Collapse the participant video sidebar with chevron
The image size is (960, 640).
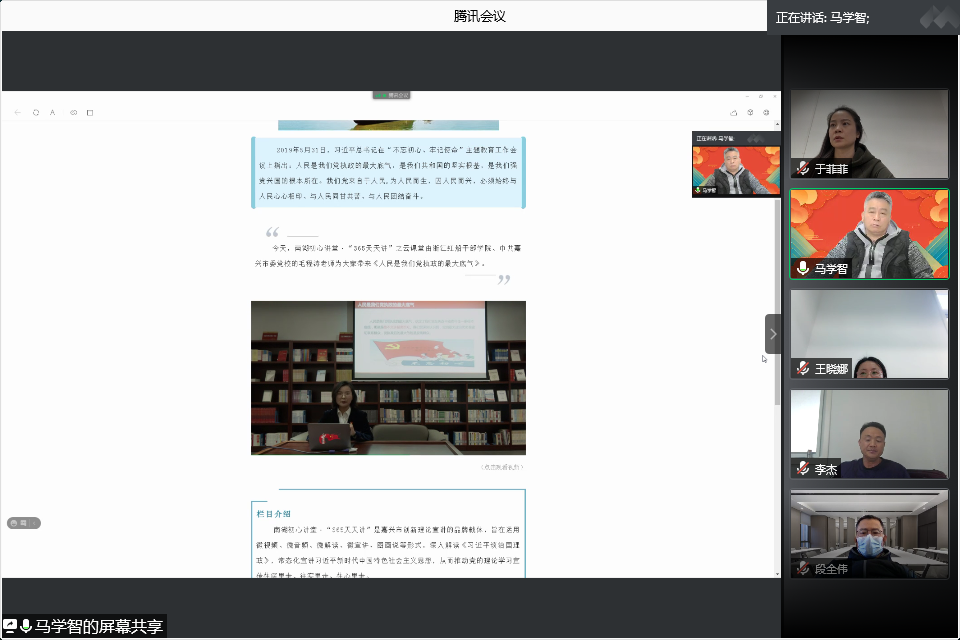(772, 334)
